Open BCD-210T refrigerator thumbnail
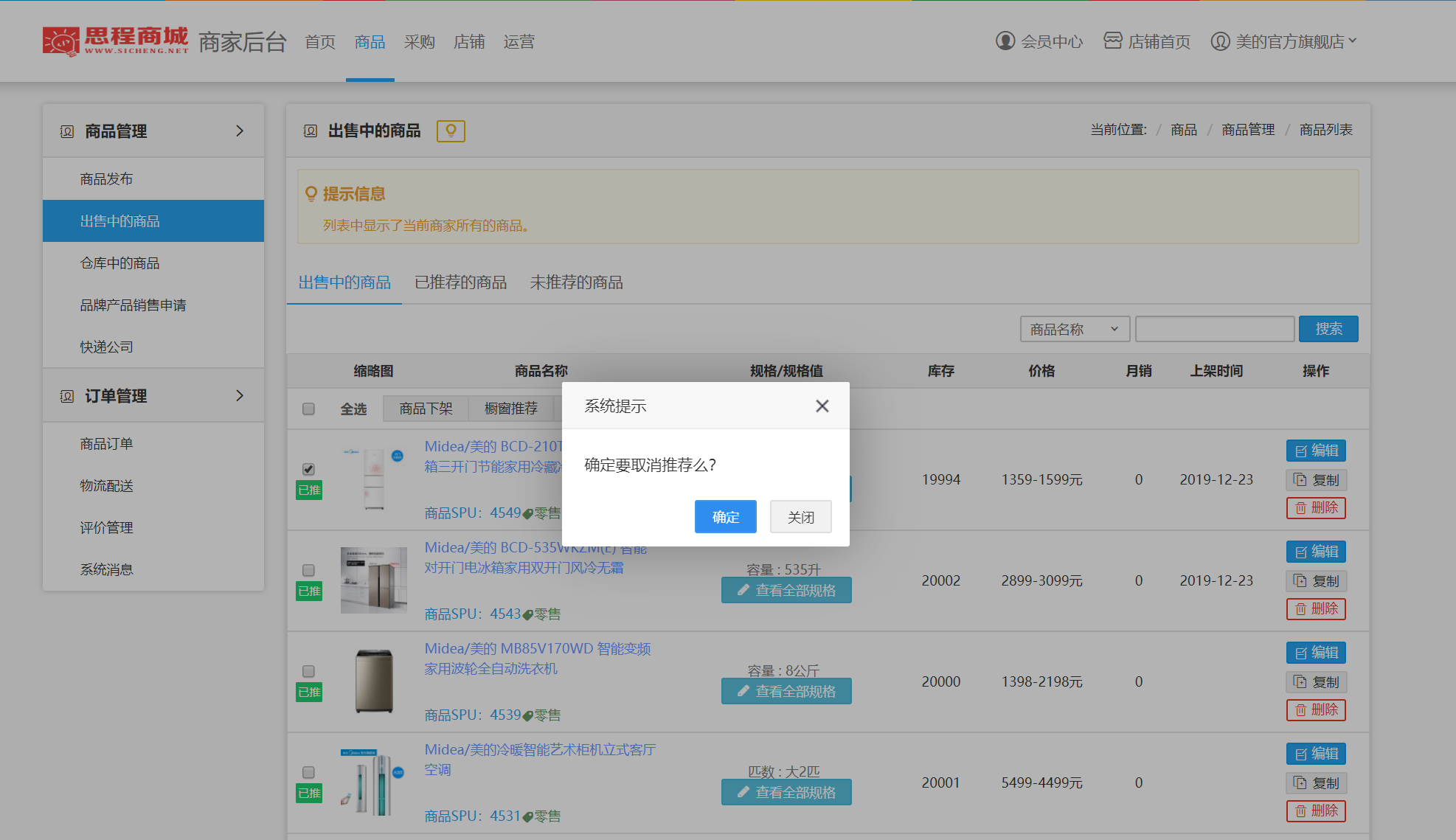This screenshot has height=840, width=1456. (x=374, y=479)
